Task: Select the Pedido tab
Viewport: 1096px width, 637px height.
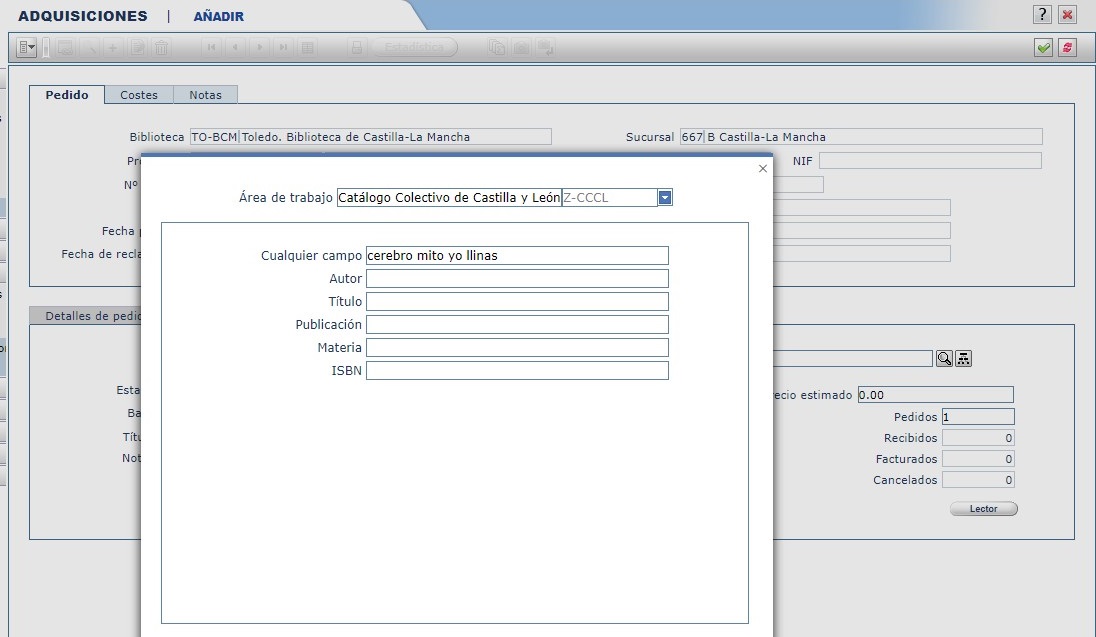Action: [x=67, y=95]
